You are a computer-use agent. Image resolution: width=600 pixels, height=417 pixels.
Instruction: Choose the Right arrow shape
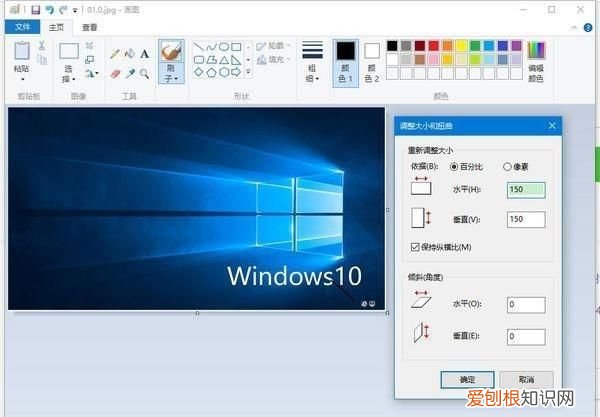tap(236, 72)
